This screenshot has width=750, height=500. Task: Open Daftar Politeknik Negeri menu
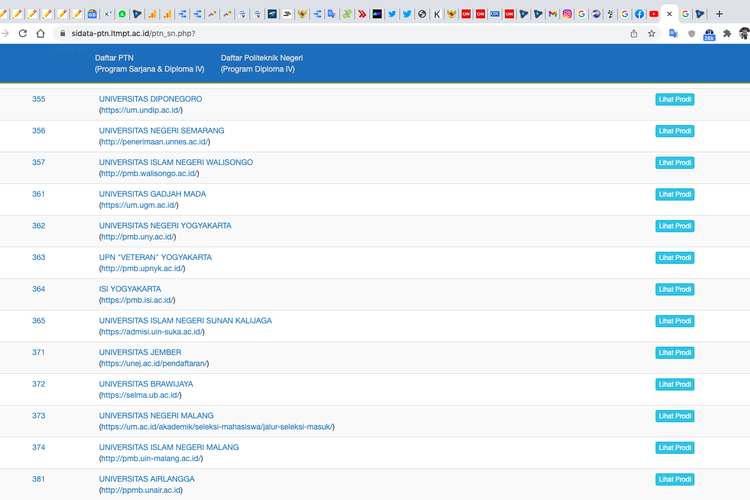[x=261, y=64]
